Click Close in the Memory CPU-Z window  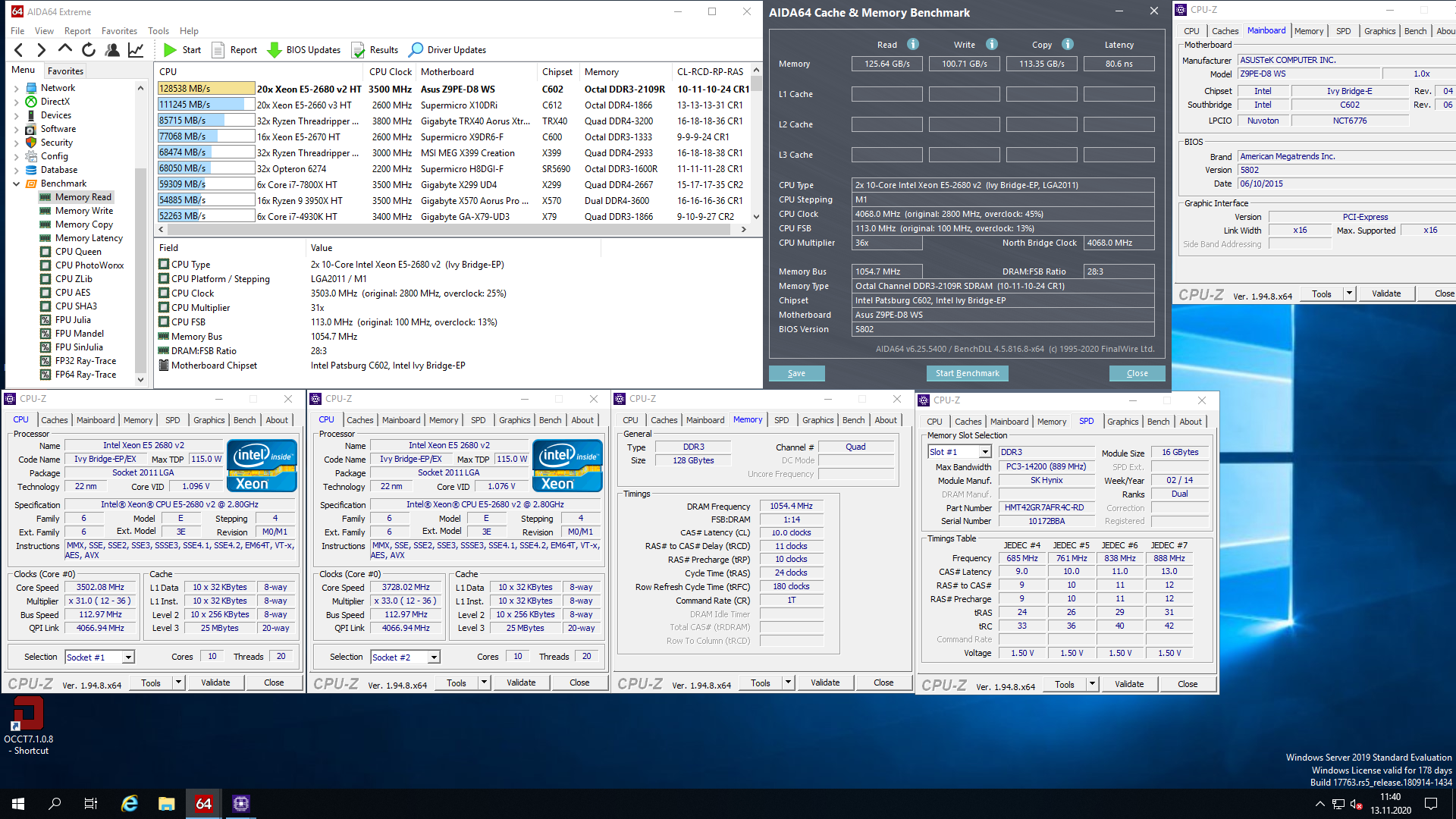(x=883, y=682)
